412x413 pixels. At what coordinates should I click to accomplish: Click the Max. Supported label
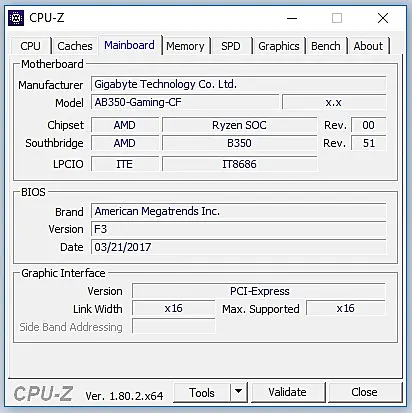[x=261, y=309]
